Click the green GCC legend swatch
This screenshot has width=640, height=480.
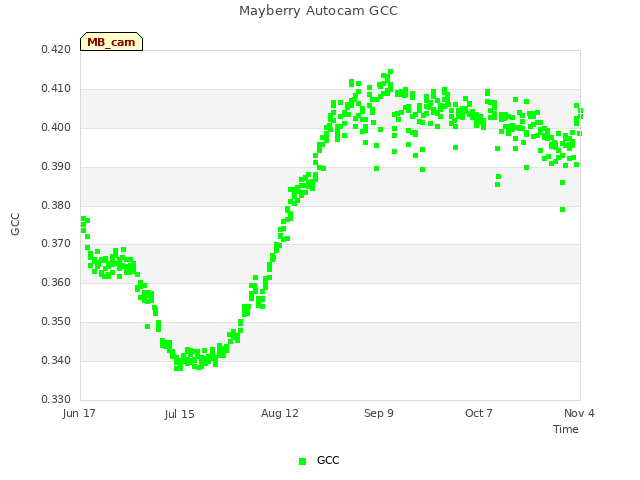tap(302, 461)
